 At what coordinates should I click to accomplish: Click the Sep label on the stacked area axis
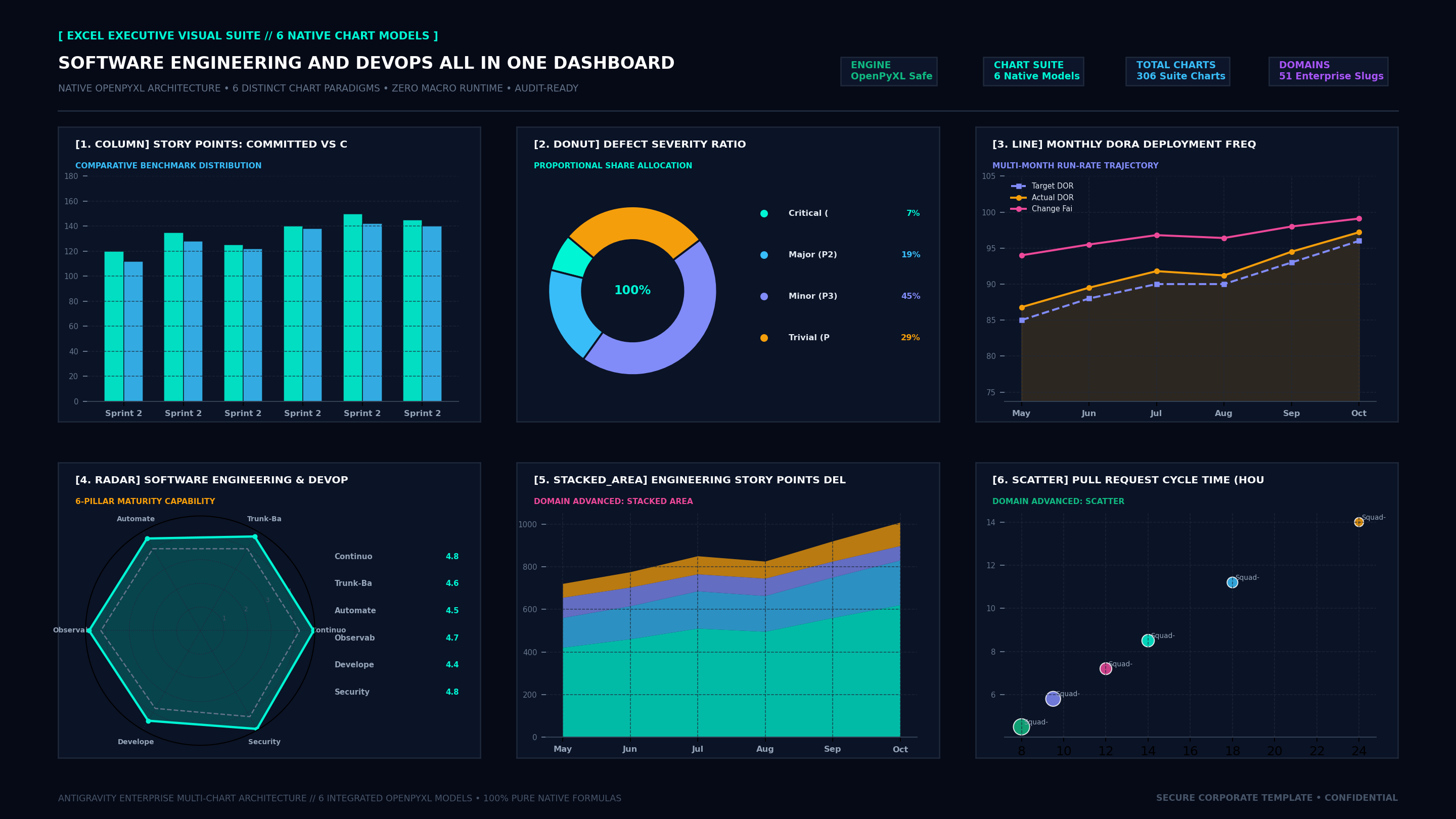click(832, 749)
